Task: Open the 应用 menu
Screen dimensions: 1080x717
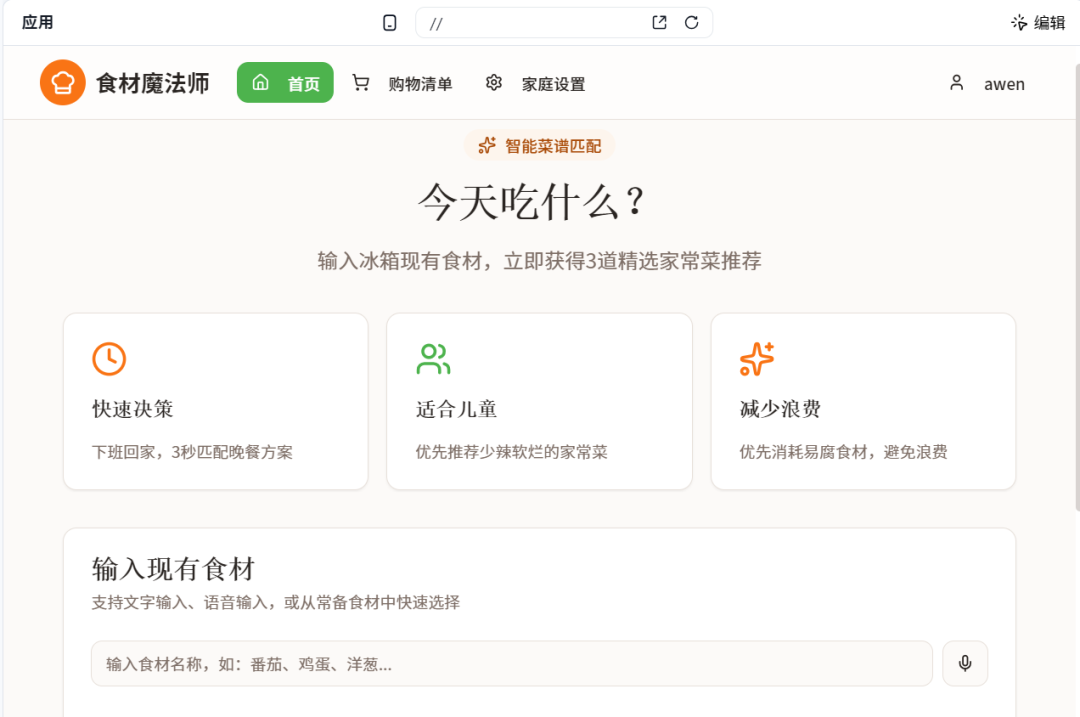Action: (38, 22)
